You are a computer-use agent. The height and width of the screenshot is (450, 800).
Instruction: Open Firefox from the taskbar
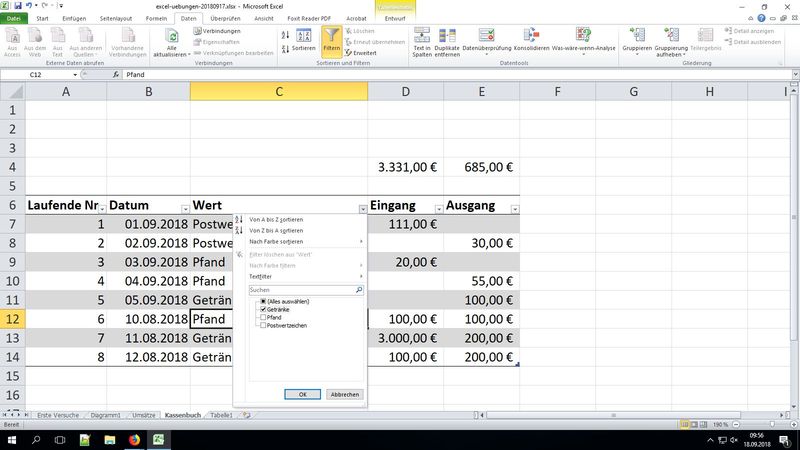coord(134,439)
